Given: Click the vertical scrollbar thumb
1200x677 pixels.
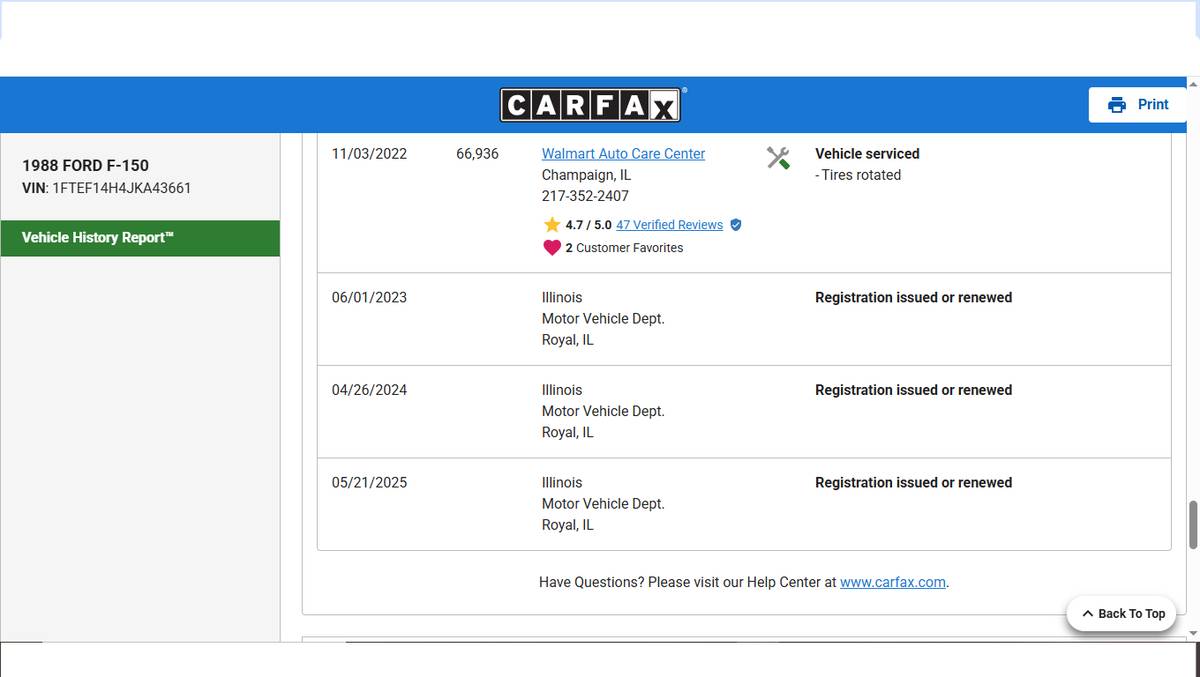Looking at the screenshot, I should click(1192, 525).
